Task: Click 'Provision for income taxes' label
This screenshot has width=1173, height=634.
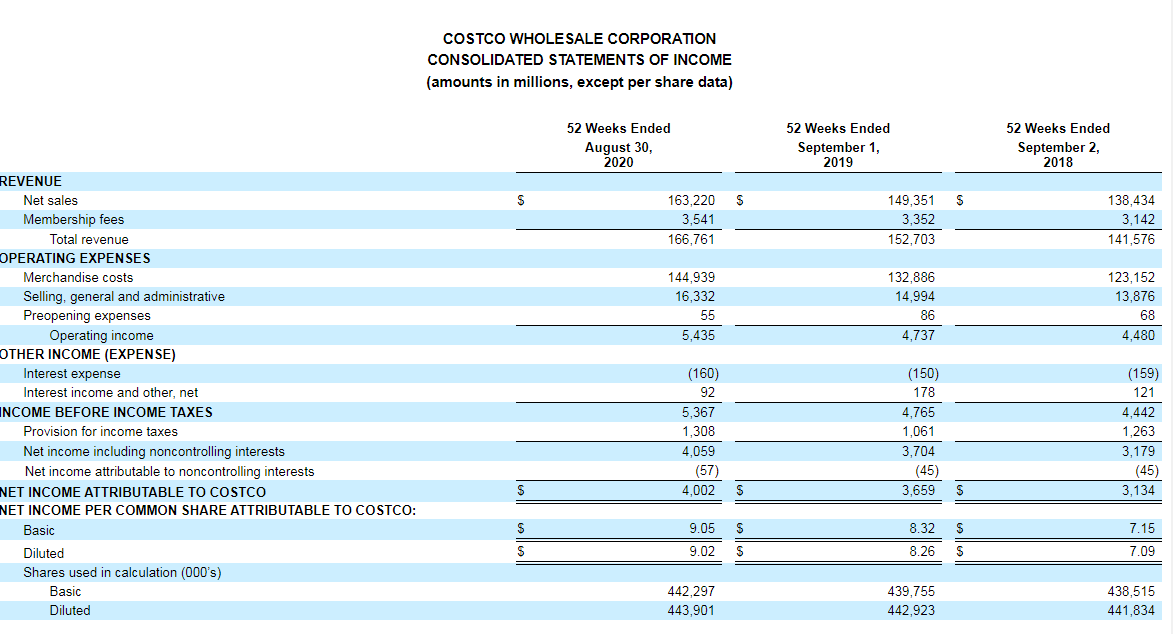Action: [100, 432]
